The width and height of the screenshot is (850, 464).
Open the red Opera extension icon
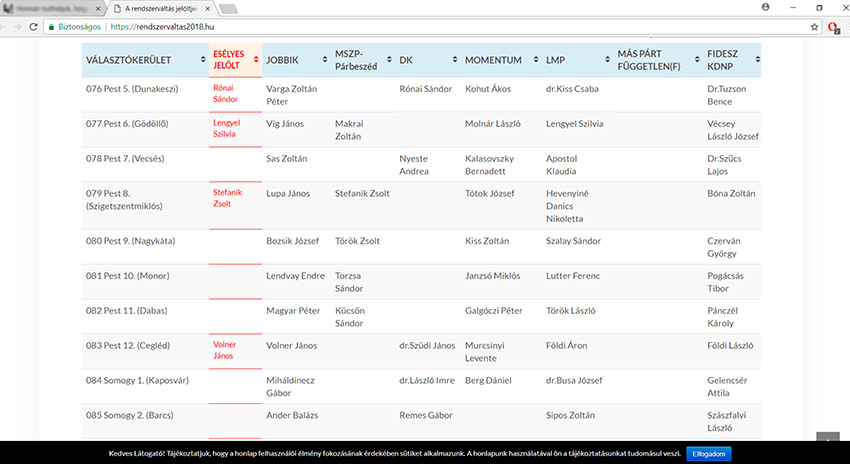point(834,27)
